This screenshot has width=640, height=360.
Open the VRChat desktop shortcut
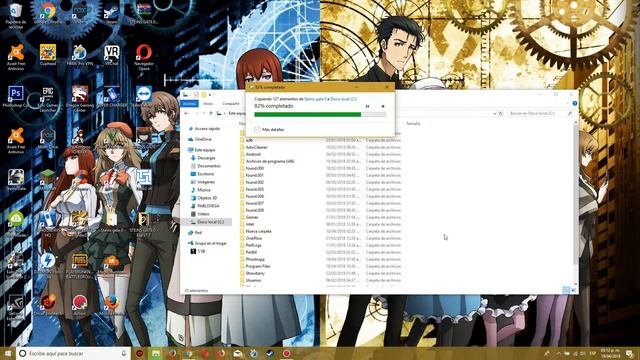point(111,55)
